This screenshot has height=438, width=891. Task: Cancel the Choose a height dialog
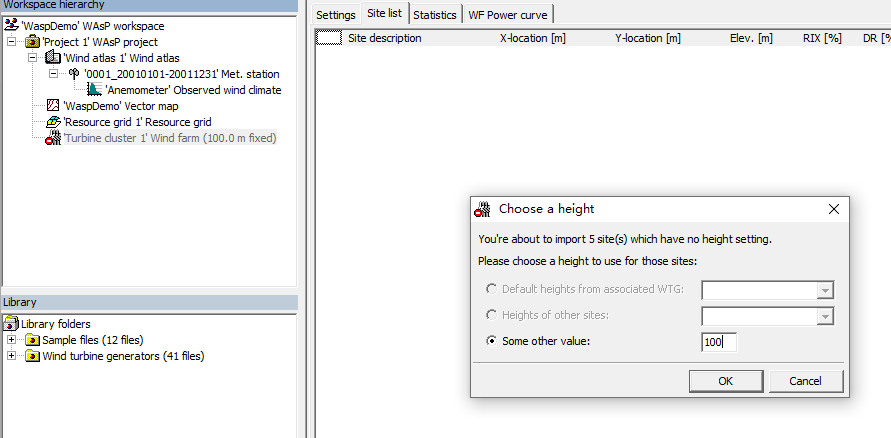coord(805,381)
